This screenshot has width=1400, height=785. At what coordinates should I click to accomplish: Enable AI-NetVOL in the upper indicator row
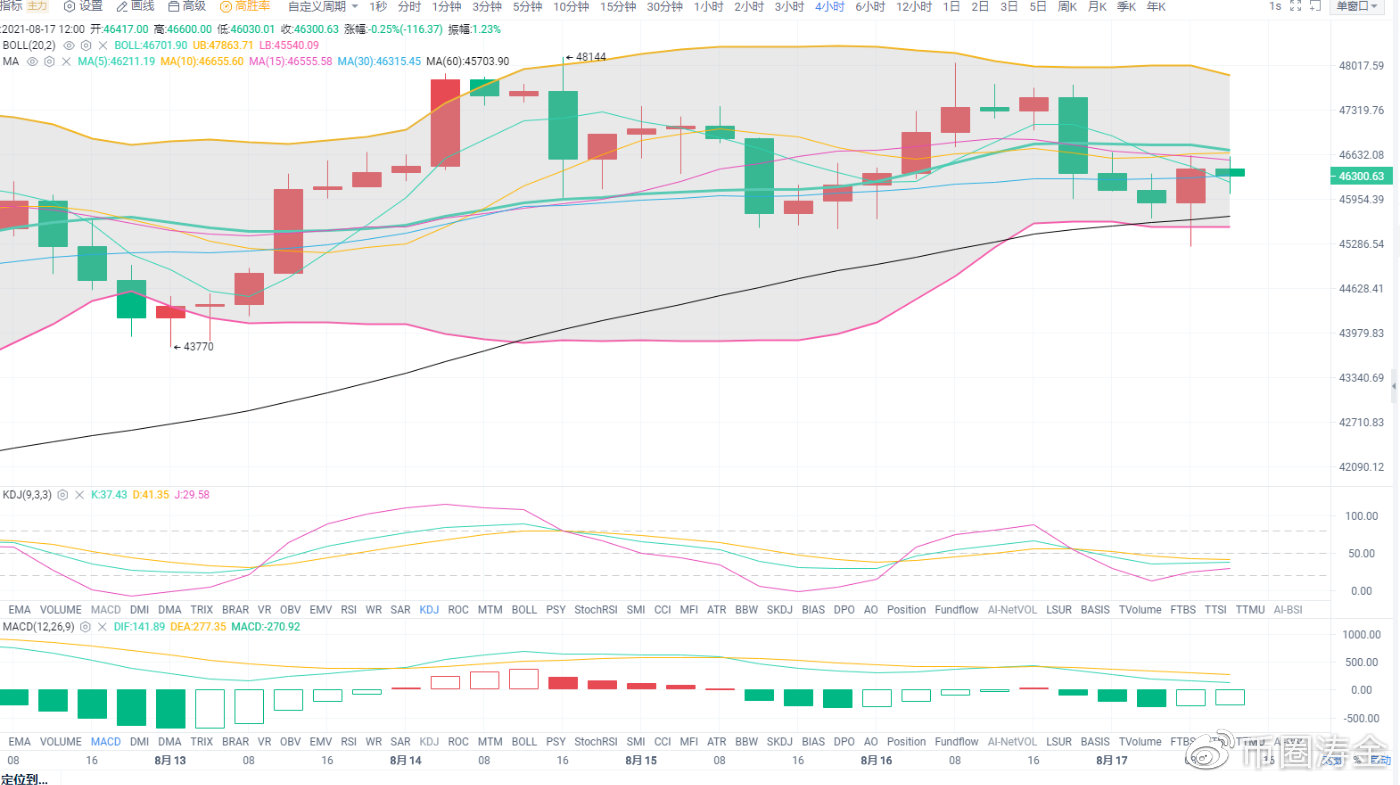coord(1012,609)
